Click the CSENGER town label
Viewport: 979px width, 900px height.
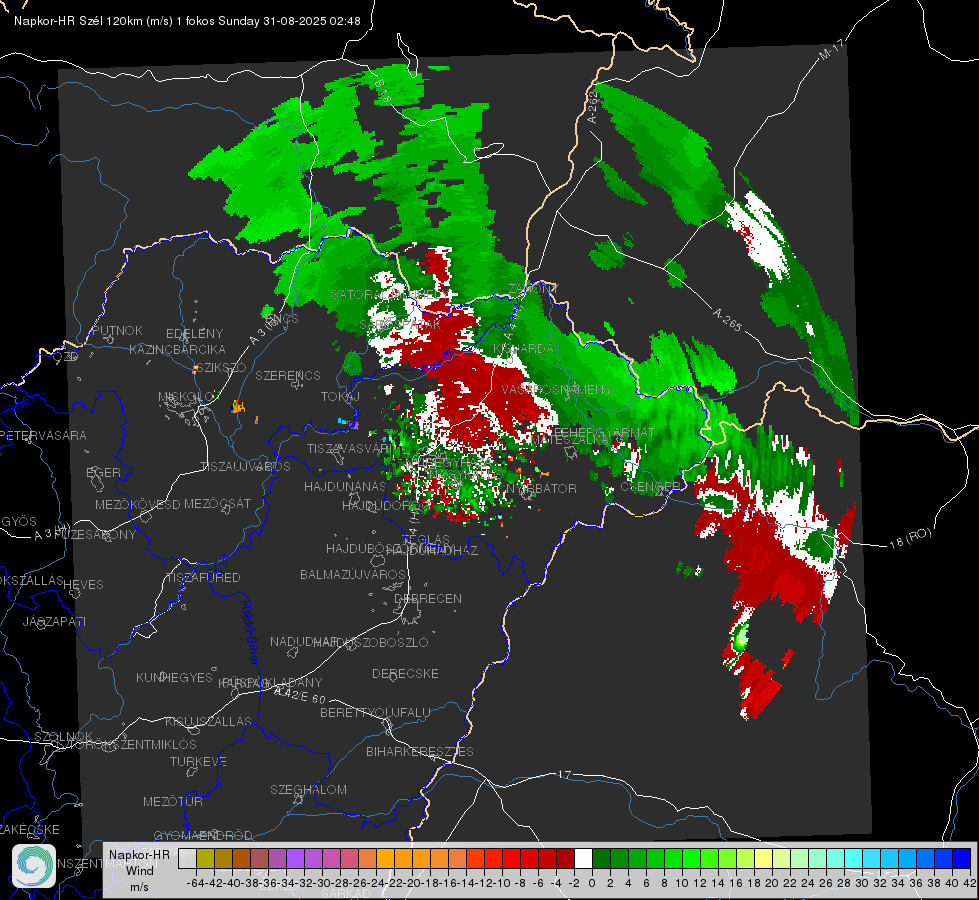650,487
